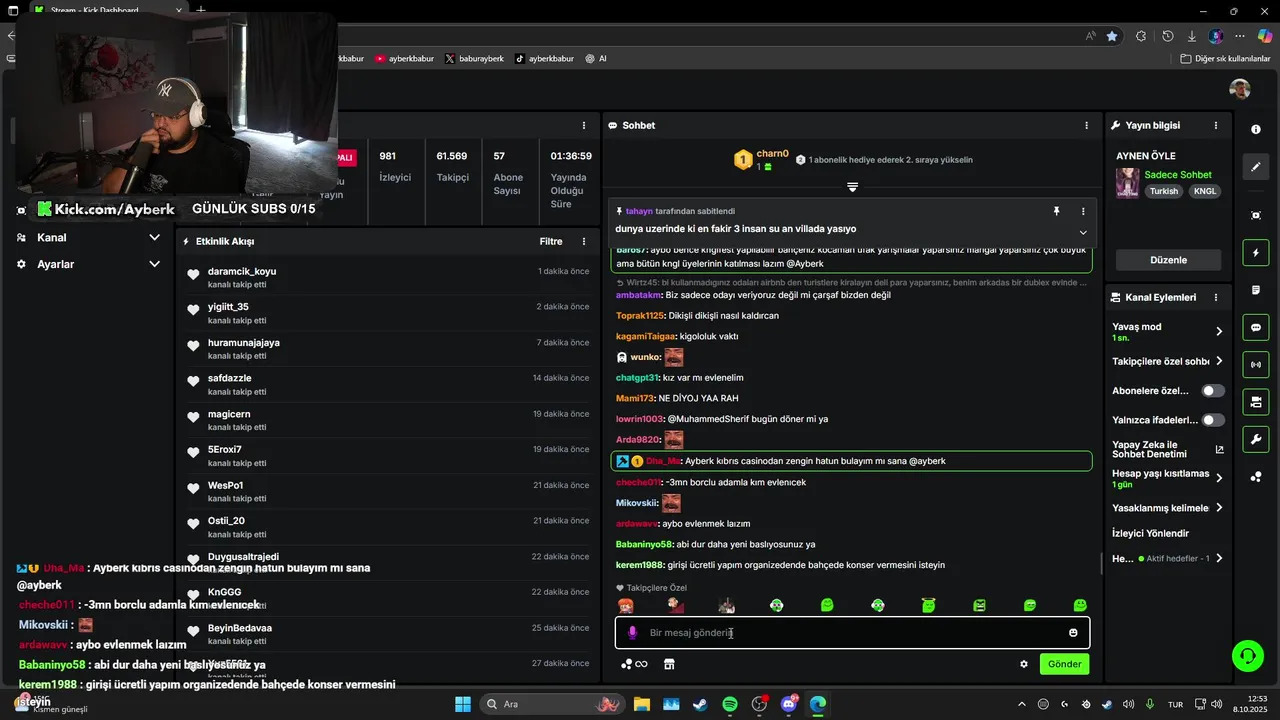Unpin the pinned chat message
This screenshot has height=720, width=1280.
coord(1056,212)
